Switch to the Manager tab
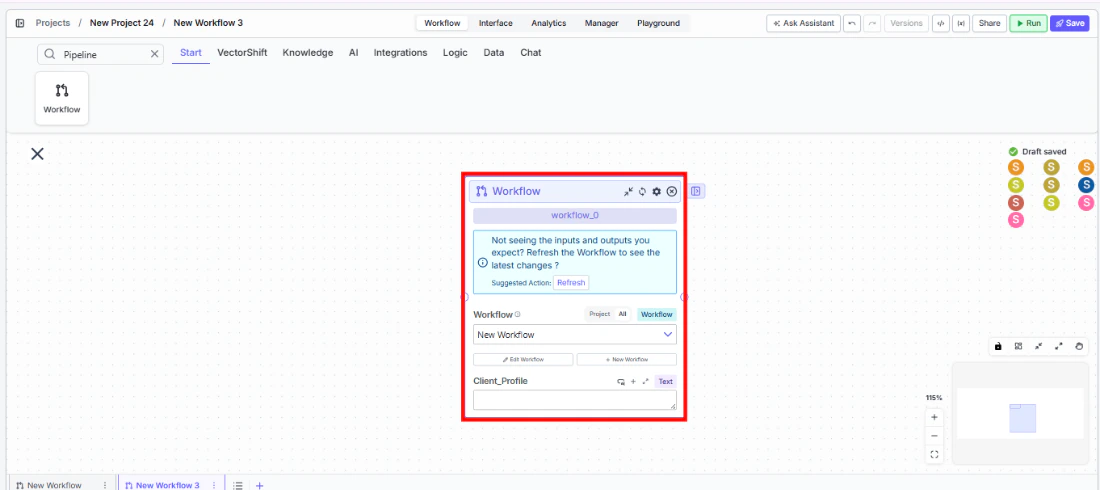Screen dimensions: 1100x490 [602, 23]
